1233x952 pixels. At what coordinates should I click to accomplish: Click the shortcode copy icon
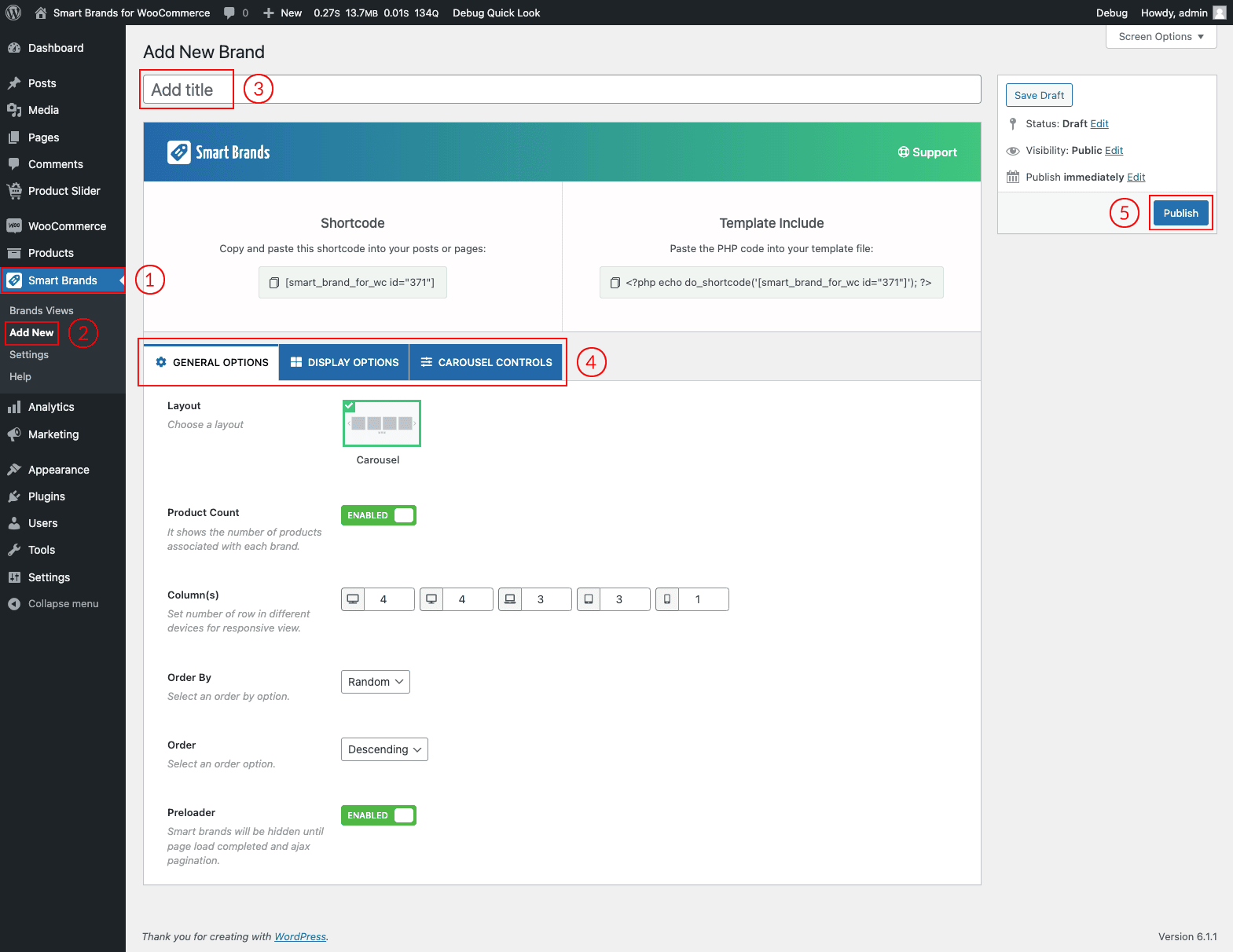pyautogui.click(x=274, y=283)
